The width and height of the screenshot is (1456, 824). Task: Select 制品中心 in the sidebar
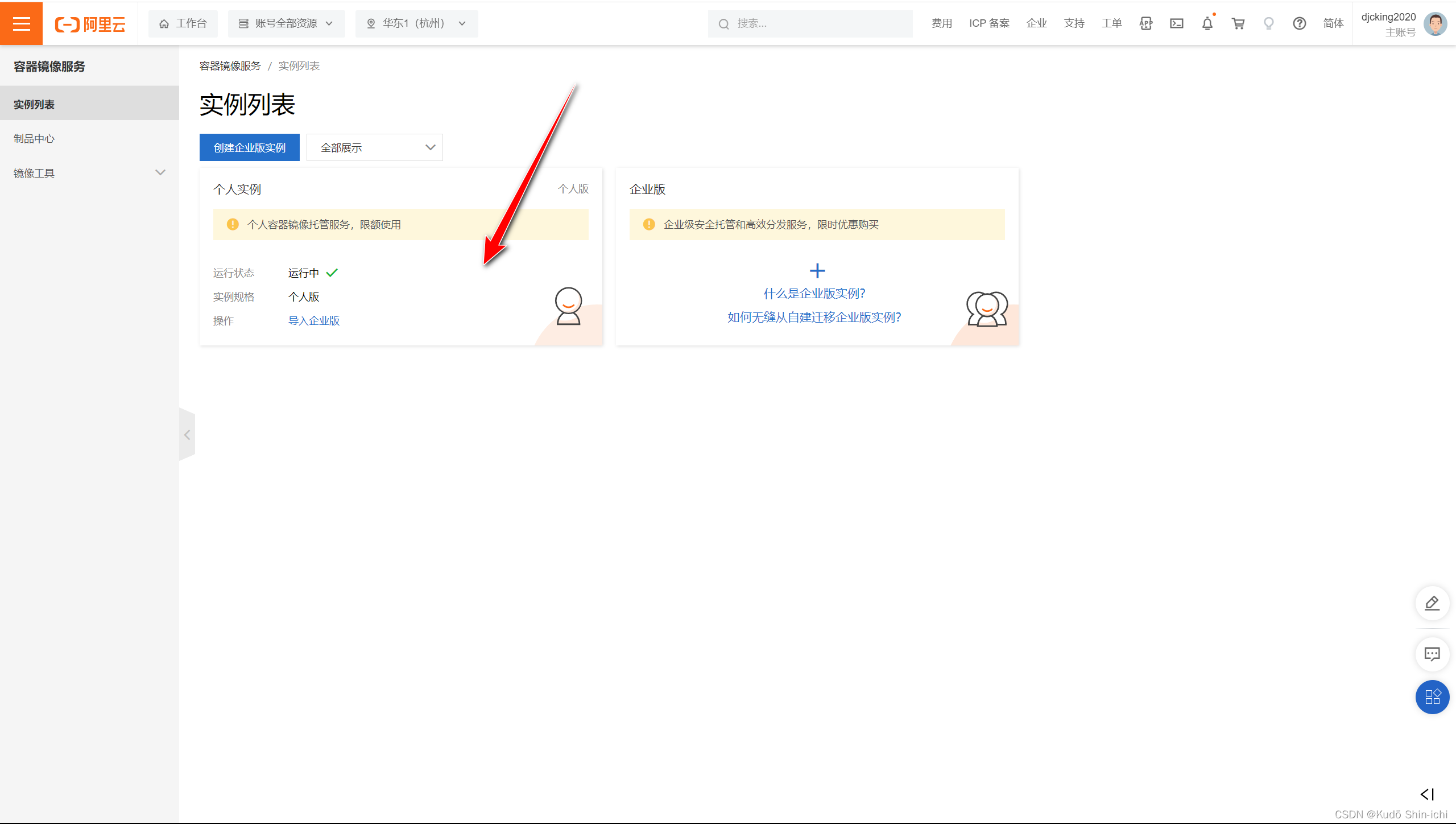34,139
